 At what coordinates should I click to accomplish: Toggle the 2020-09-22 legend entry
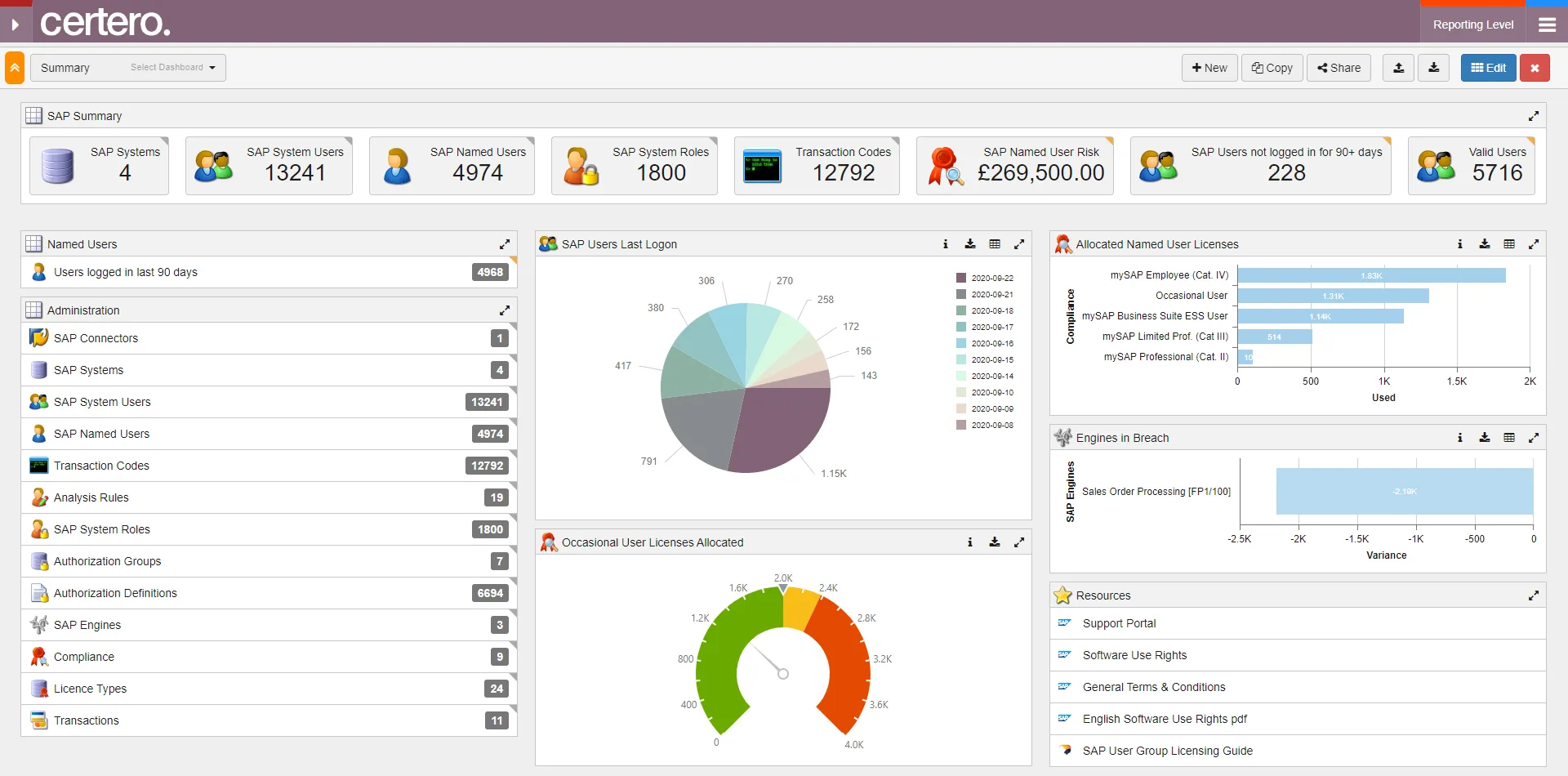click(x=985, y=278)
